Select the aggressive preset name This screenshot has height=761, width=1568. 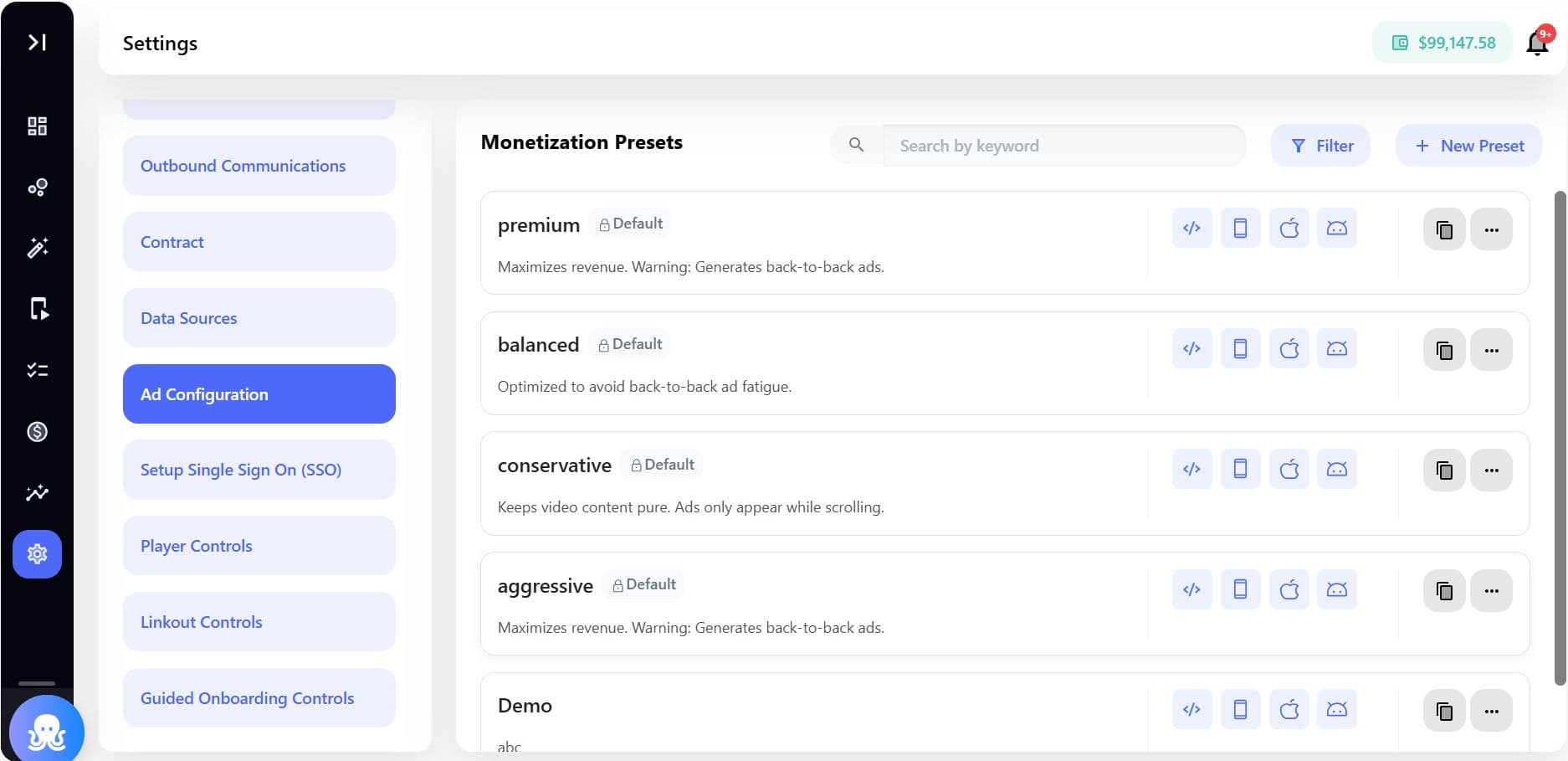[x=546, y=586]
